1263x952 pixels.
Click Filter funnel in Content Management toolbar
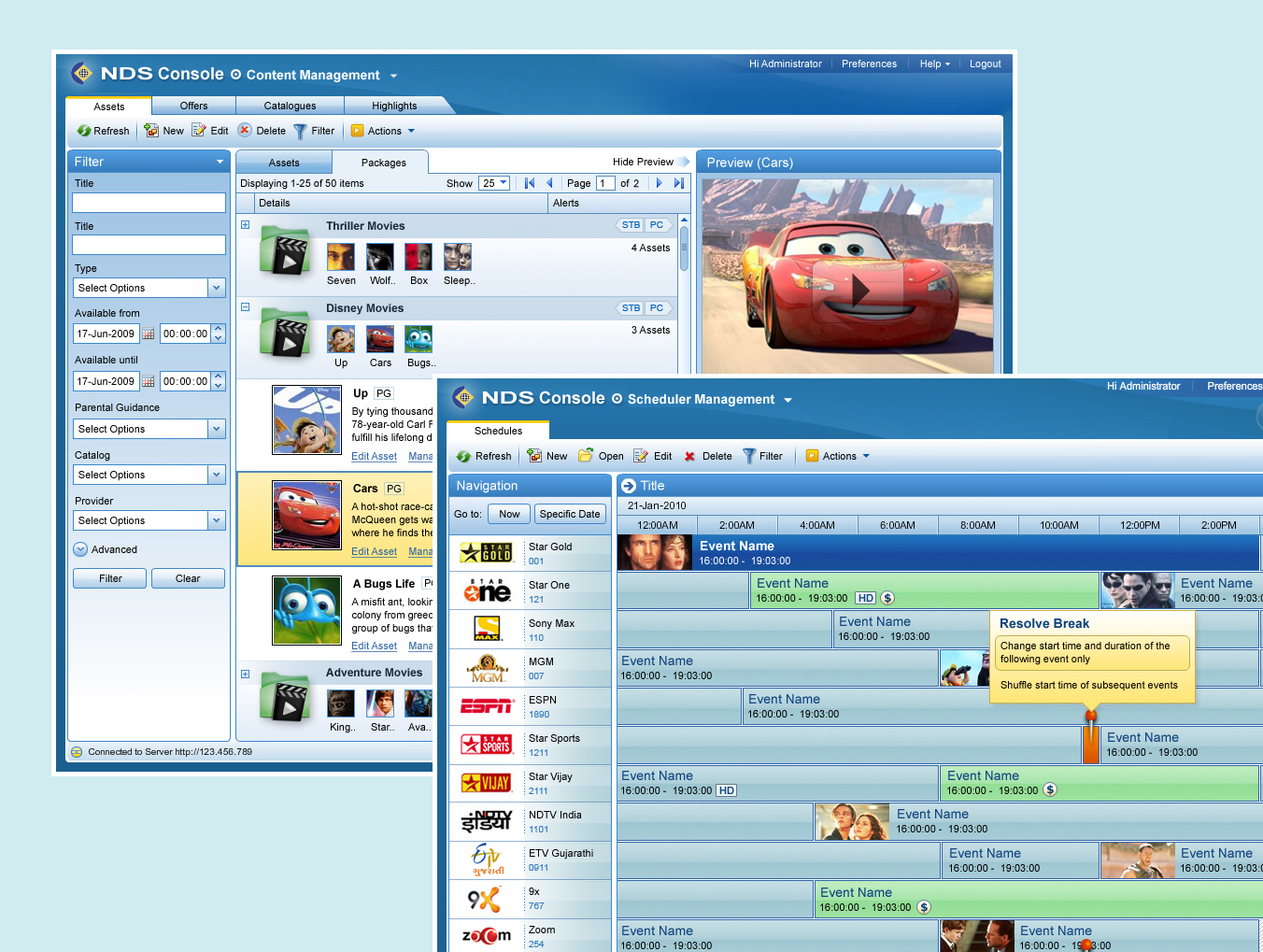pos(300,132)
